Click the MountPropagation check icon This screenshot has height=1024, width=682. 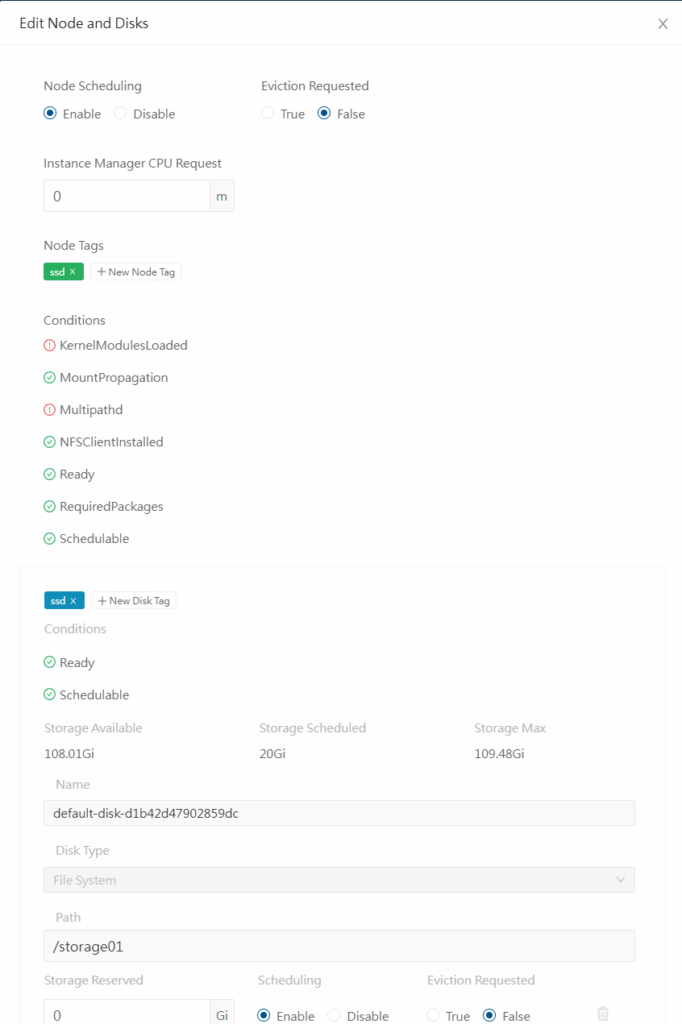[x=50, y=378]
